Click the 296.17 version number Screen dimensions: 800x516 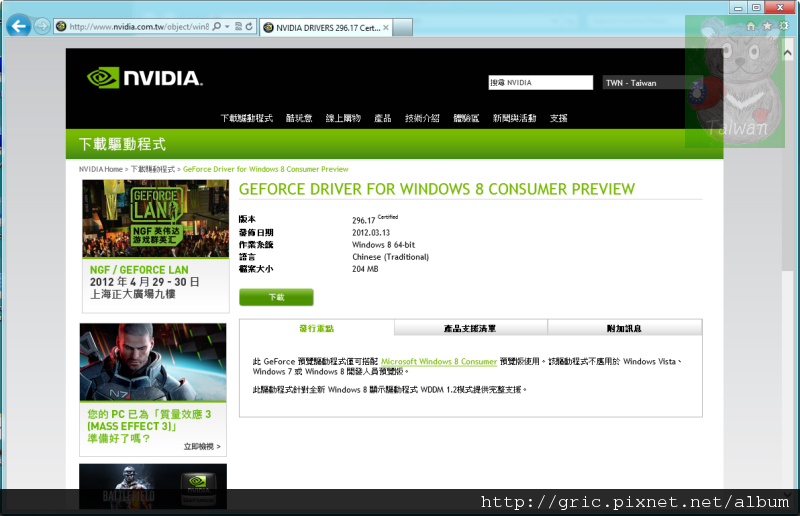(363, 220)
